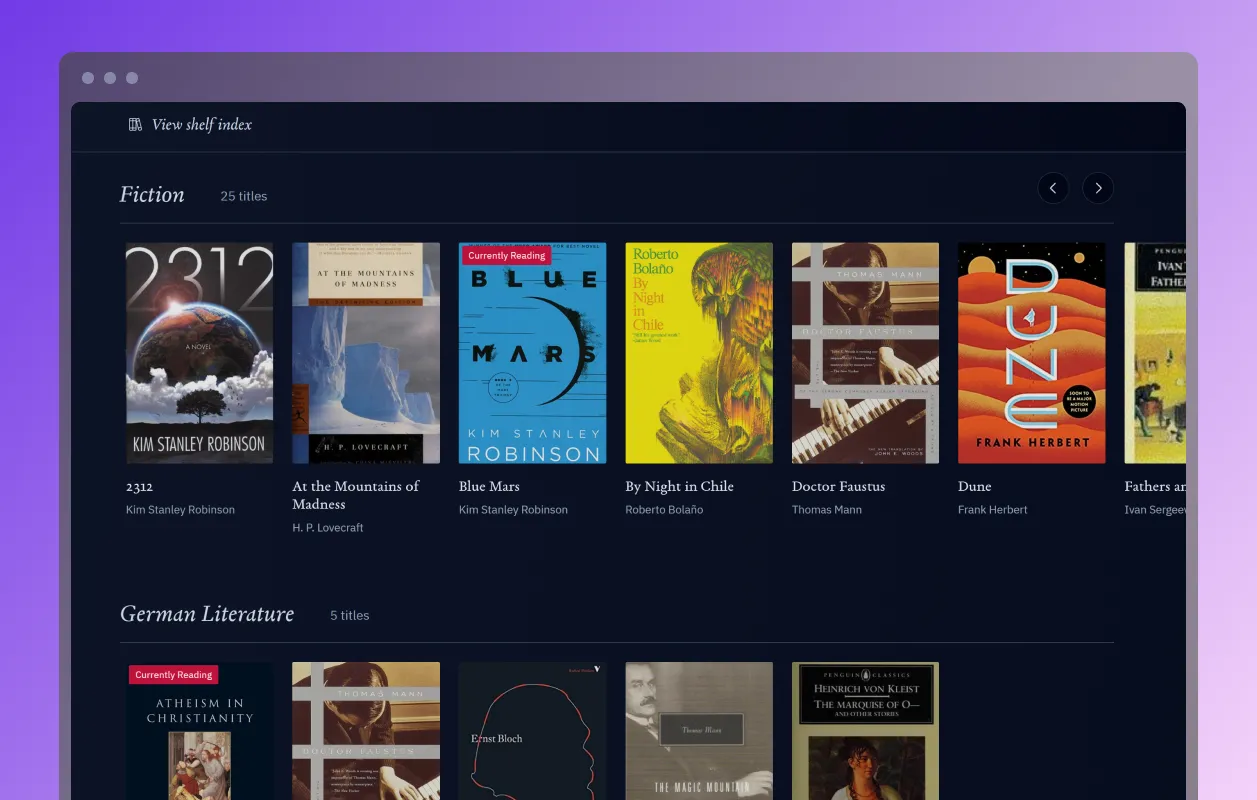
Task: Select the Currently Reading badge on Blue Mars
Action: tap(506, 255)
